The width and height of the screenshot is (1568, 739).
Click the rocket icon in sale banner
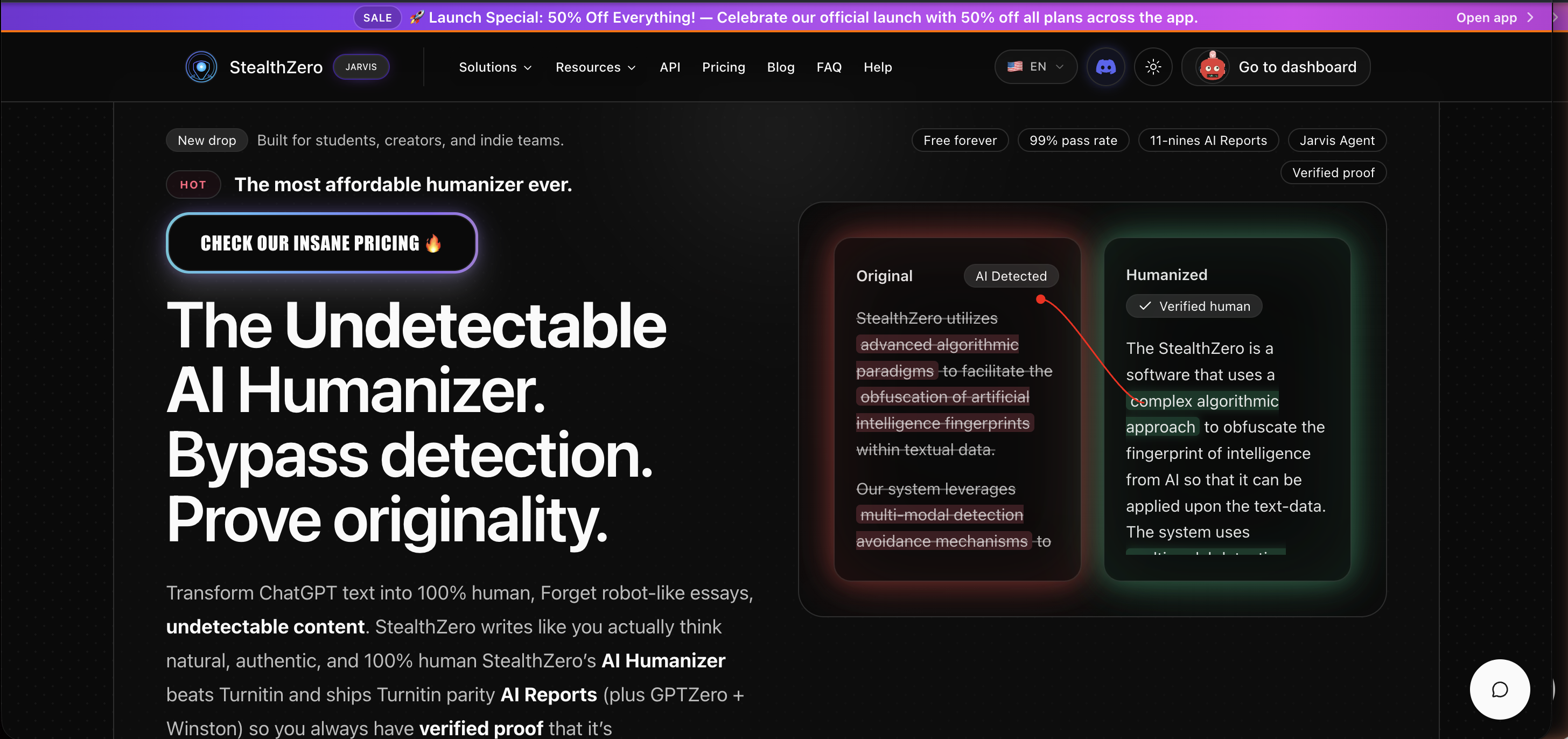(x=416, y=17)
